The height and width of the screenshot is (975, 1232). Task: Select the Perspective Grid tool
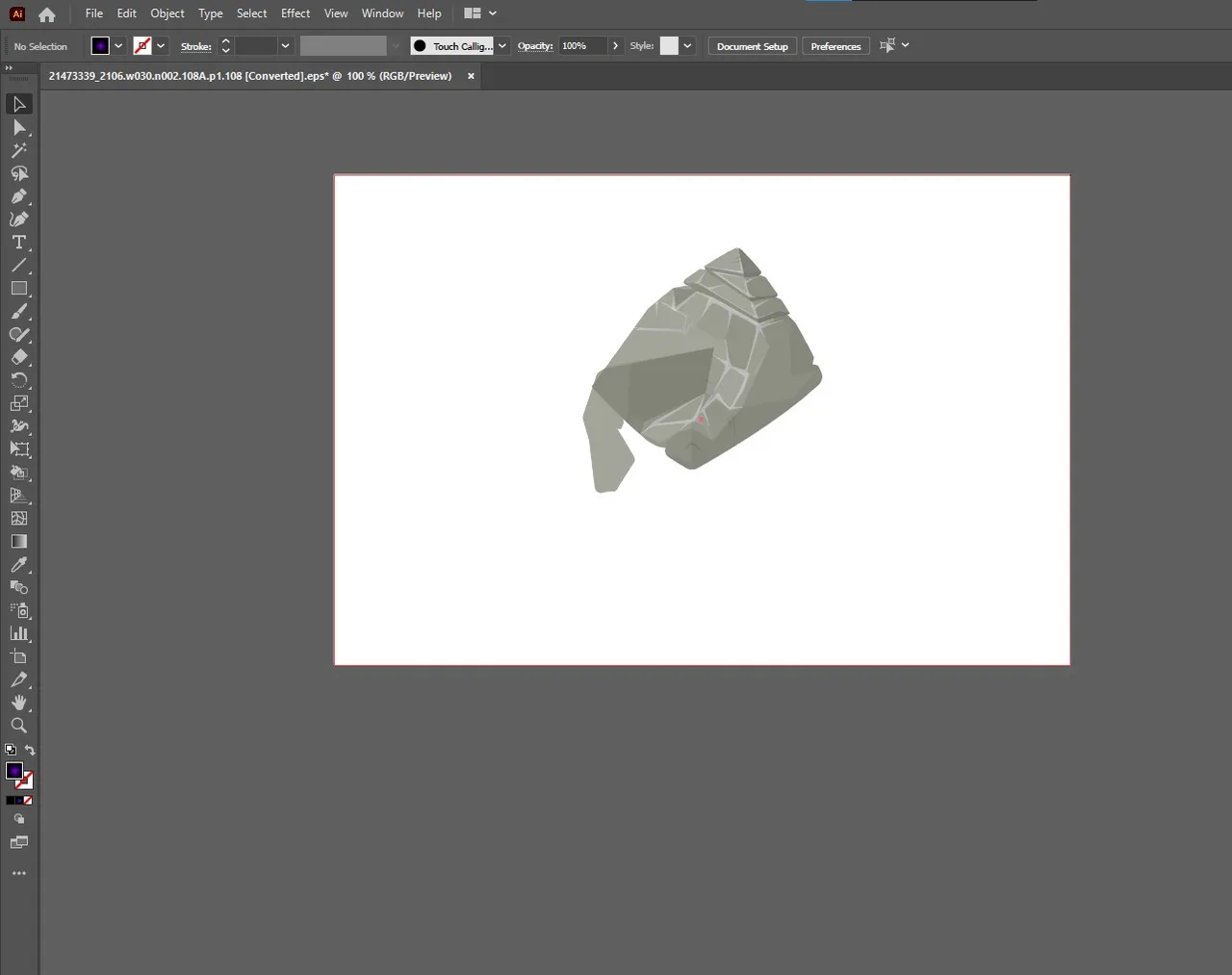point(19,496)
